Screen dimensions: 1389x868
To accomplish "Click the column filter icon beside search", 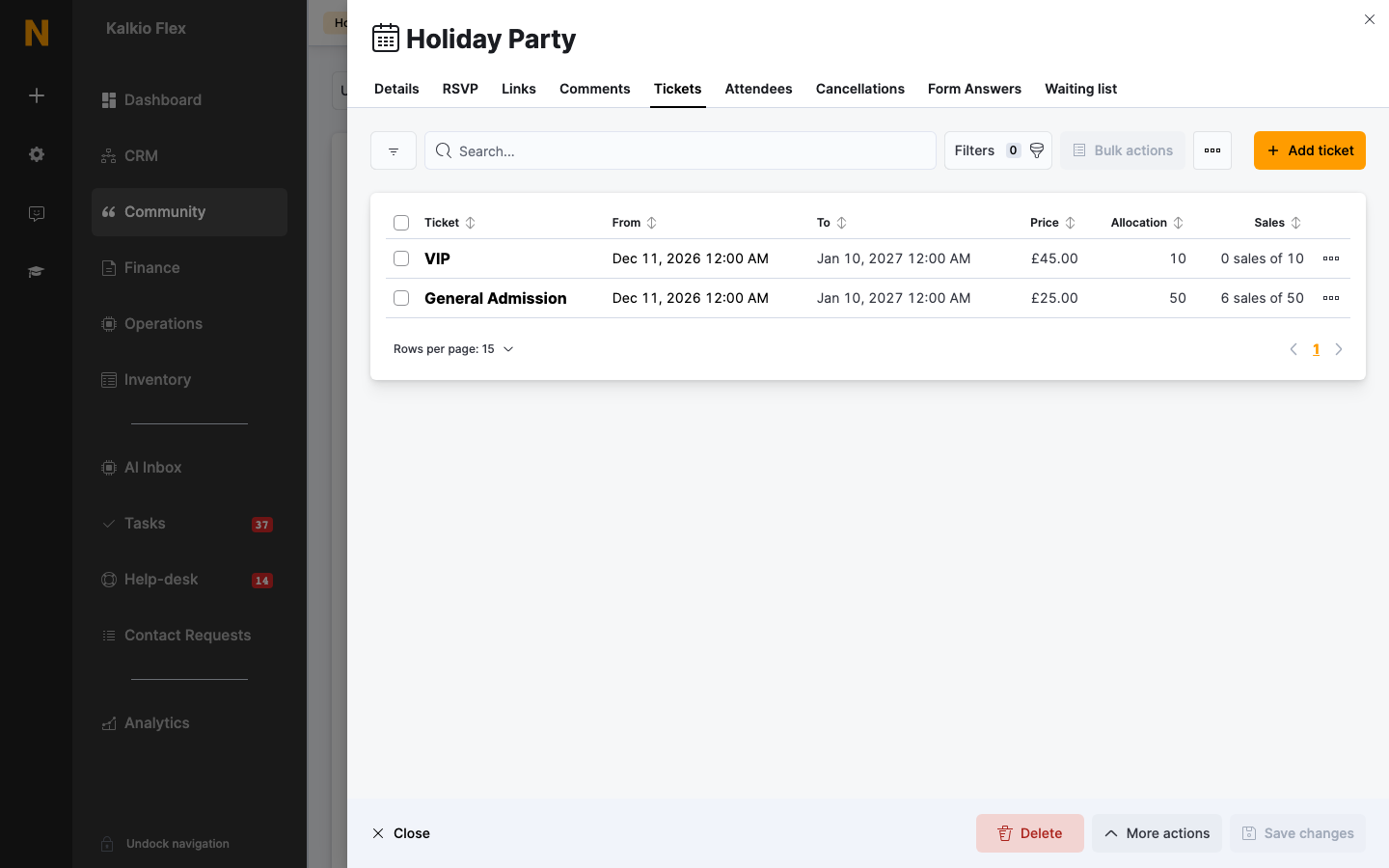I will point(394,150).
